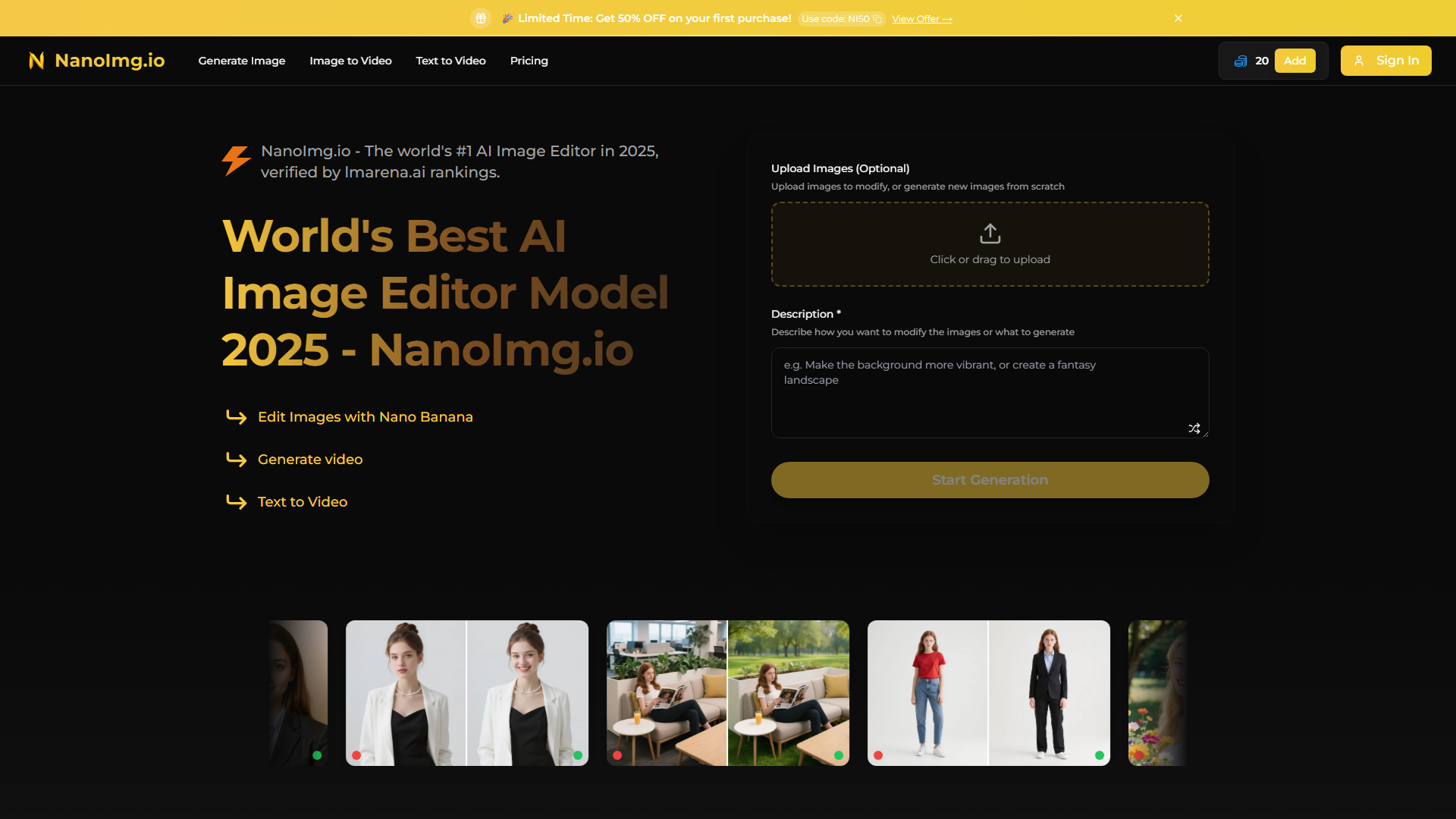This screenshot has width=1456, height=819.
Task: Click the orange lightning bolt icon
Action: point(237,161)
